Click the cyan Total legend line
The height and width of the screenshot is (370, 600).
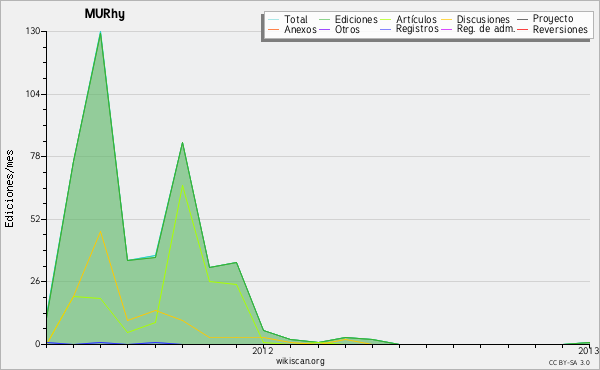[274, 19]
